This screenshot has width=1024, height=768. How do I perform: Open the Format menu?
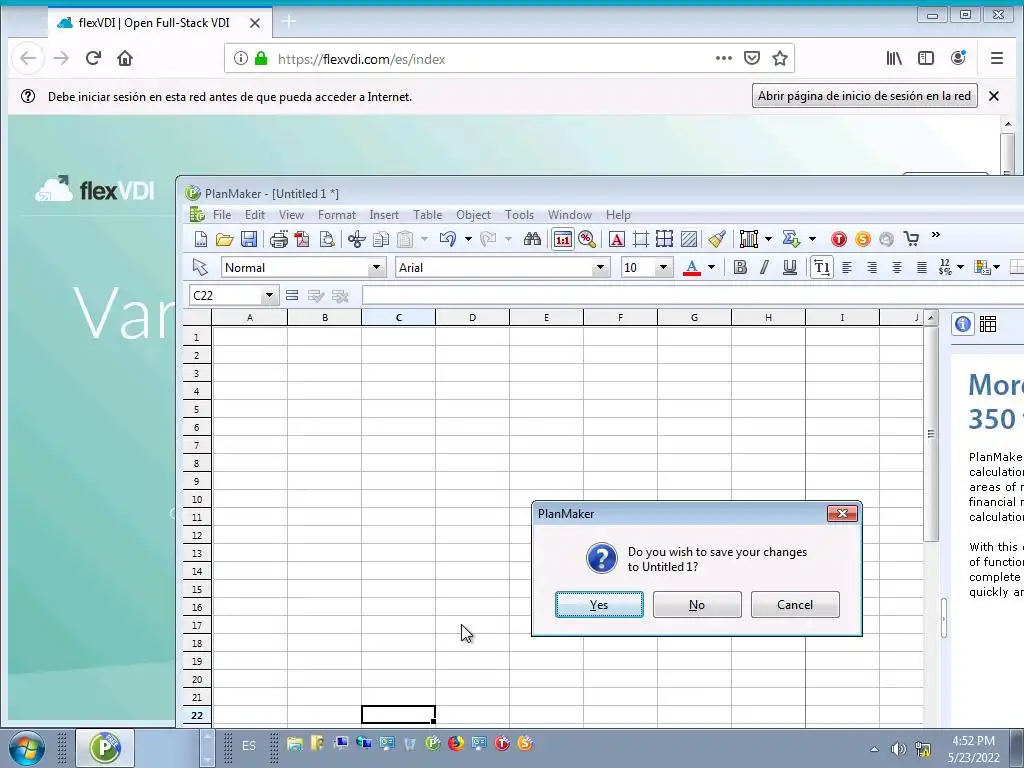(x=337, y=215)
